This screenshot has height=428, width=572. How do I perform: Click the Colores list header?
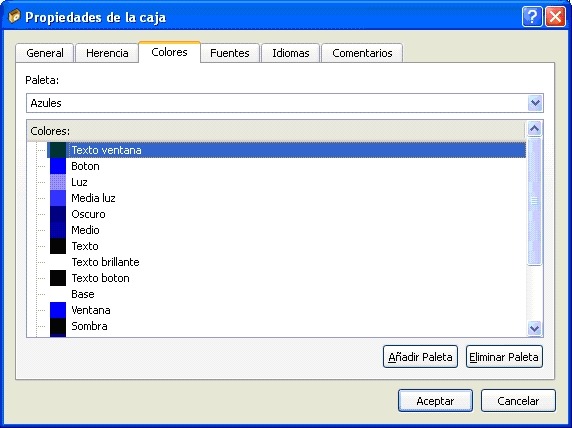click(276, 131)
